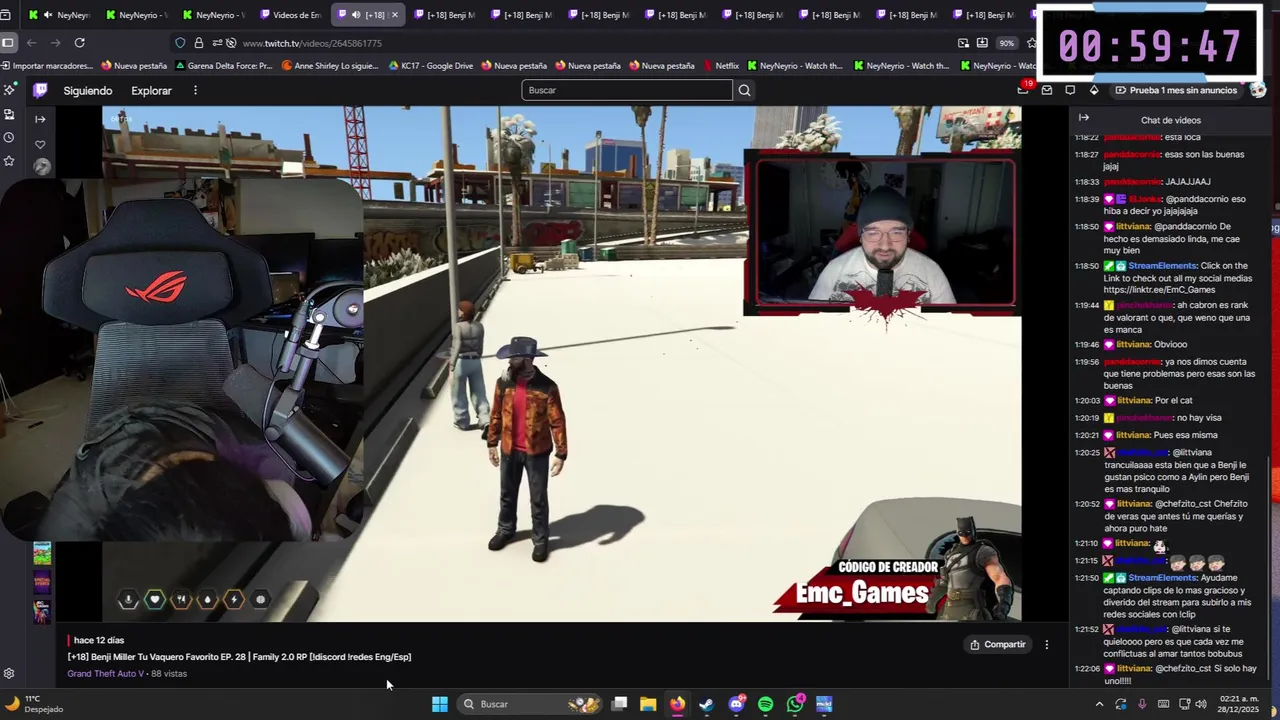Screen dimensions: 1280x720
Task: Show hidden system tray icons chevron
Action: click(x=1099, y=704)
